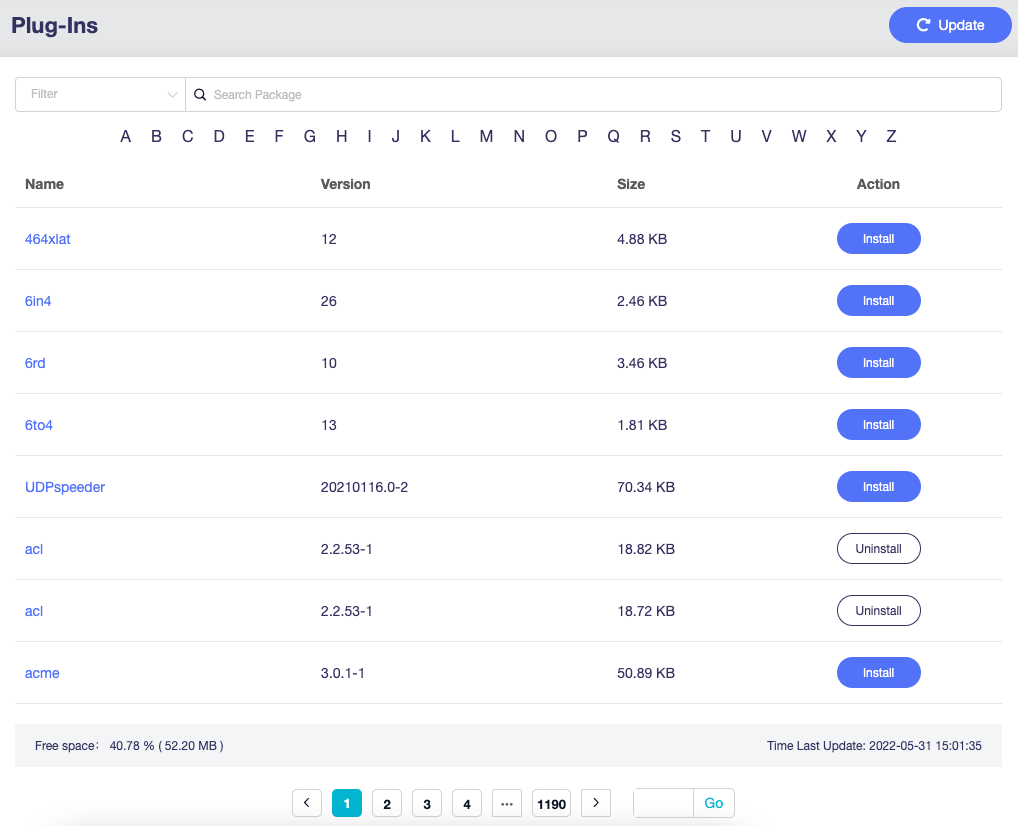Uninstall the acl package sized 18.82 KB

pyautogui.click(x=878, y=549)
